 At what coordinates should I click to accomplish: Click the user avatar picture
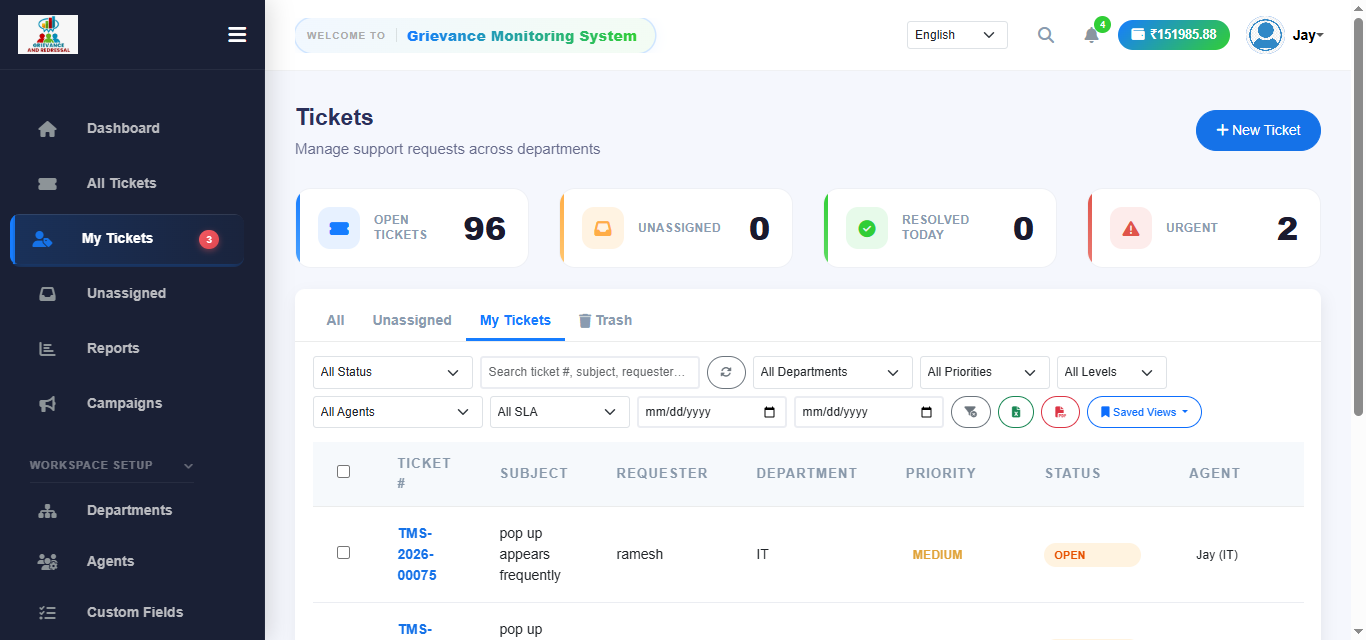tap(1265, 35)
